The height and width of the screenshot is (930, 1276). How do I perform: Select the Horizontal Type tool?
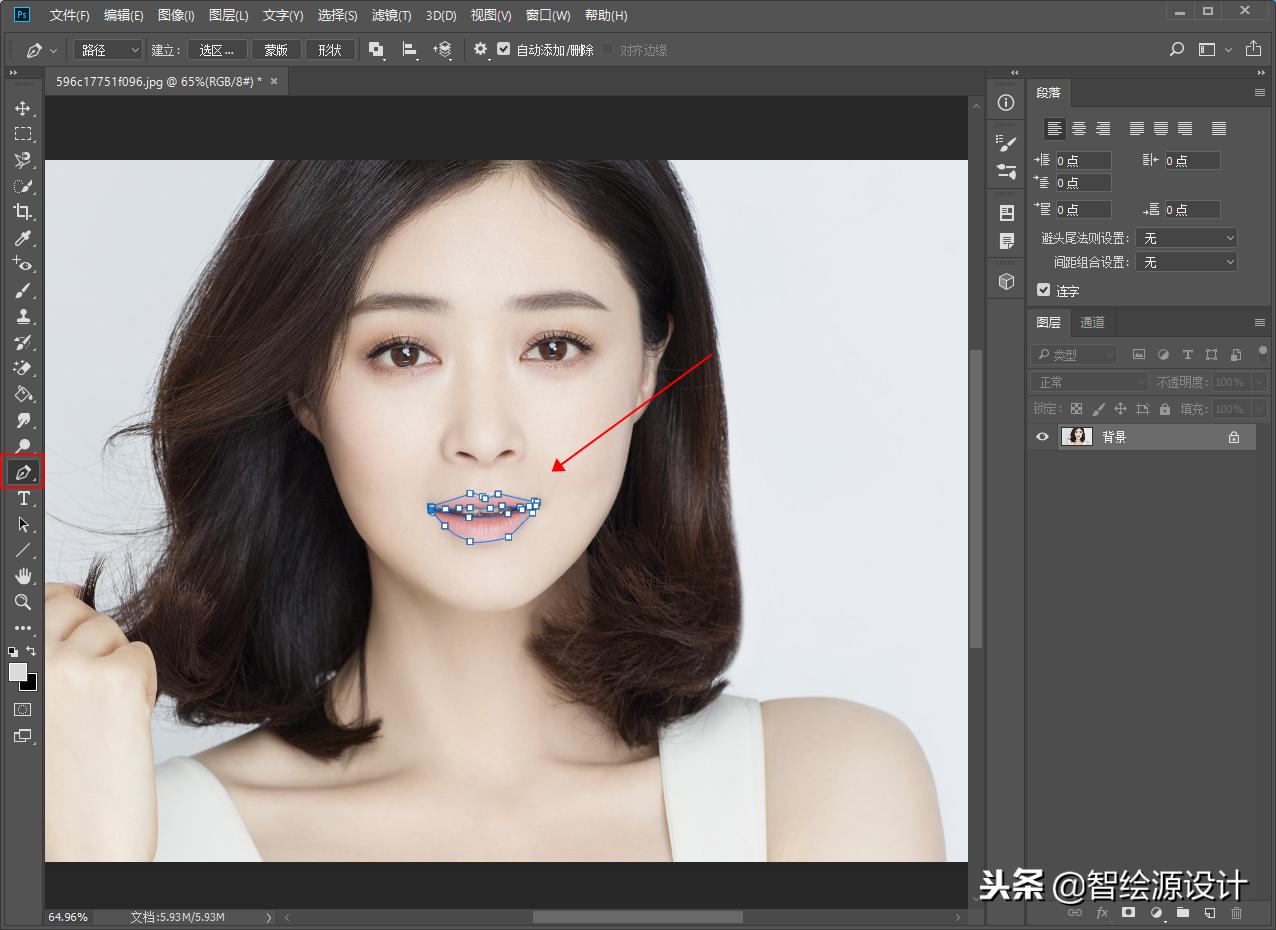click(x=22, y=497)
